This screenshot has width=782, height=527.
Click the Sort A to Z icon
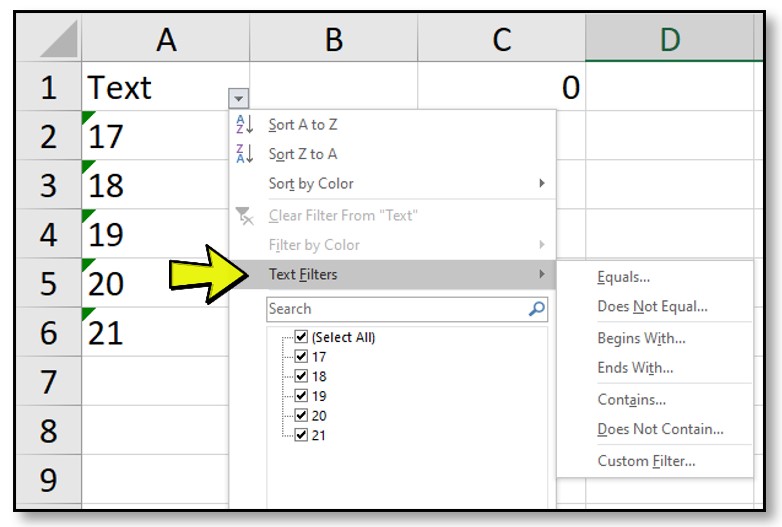pos(244,124)
